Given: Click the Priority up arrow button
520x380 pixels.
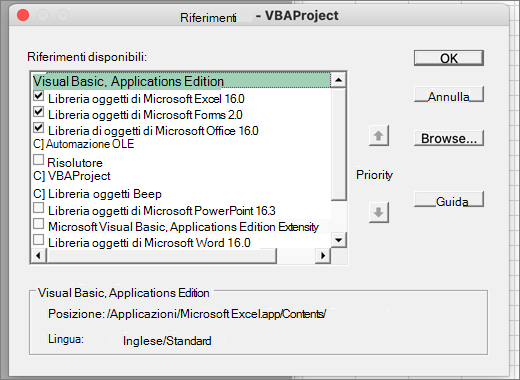Looking at the screenshot, I should tap(379, 136).
